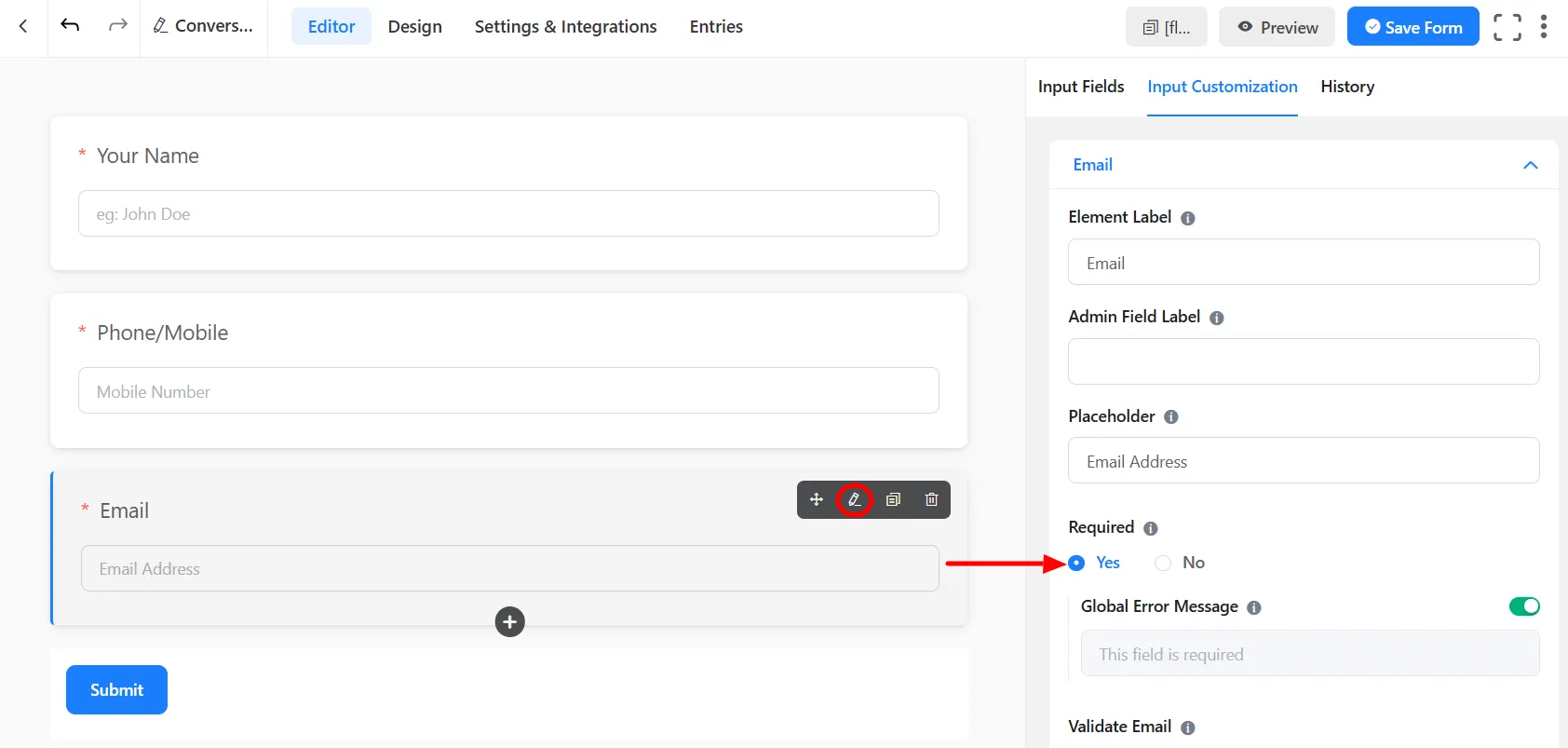Image resolution: width=1568 pixels, height=748 pixels.
Task: Duplicate the Email field with copy icon
Action: 893,499
